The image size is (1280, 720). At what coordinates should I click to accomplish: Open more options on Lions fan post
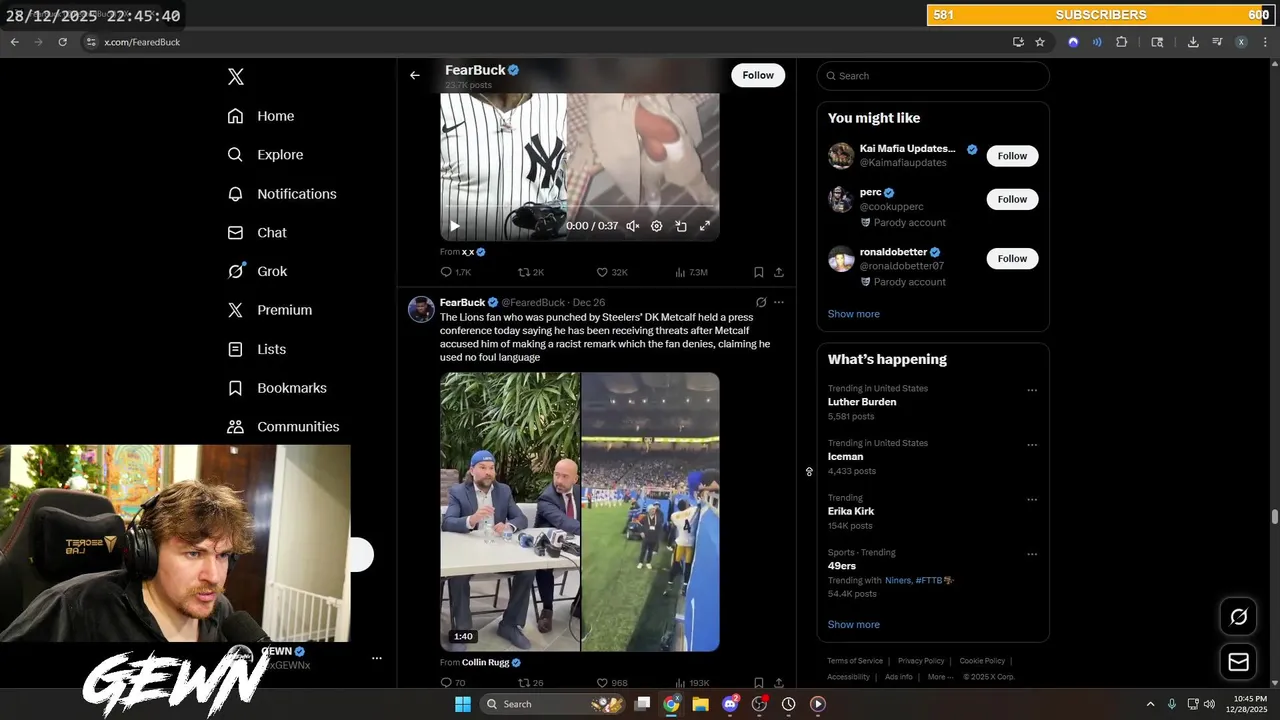click(779, 302)
